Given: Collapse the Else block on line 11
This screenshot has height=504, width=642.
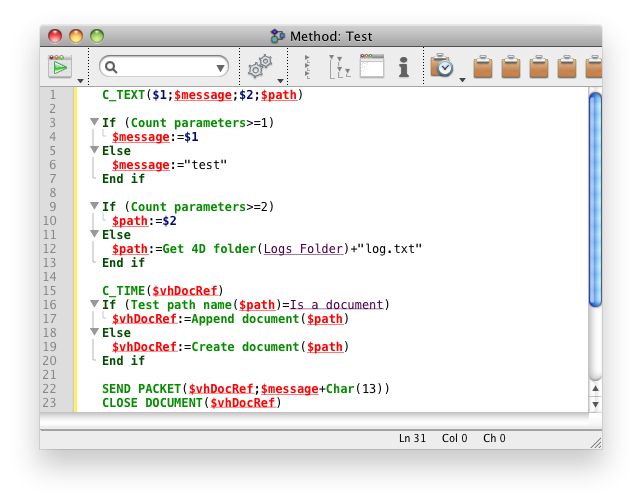Looking at the screenshot, I should 94,235.
